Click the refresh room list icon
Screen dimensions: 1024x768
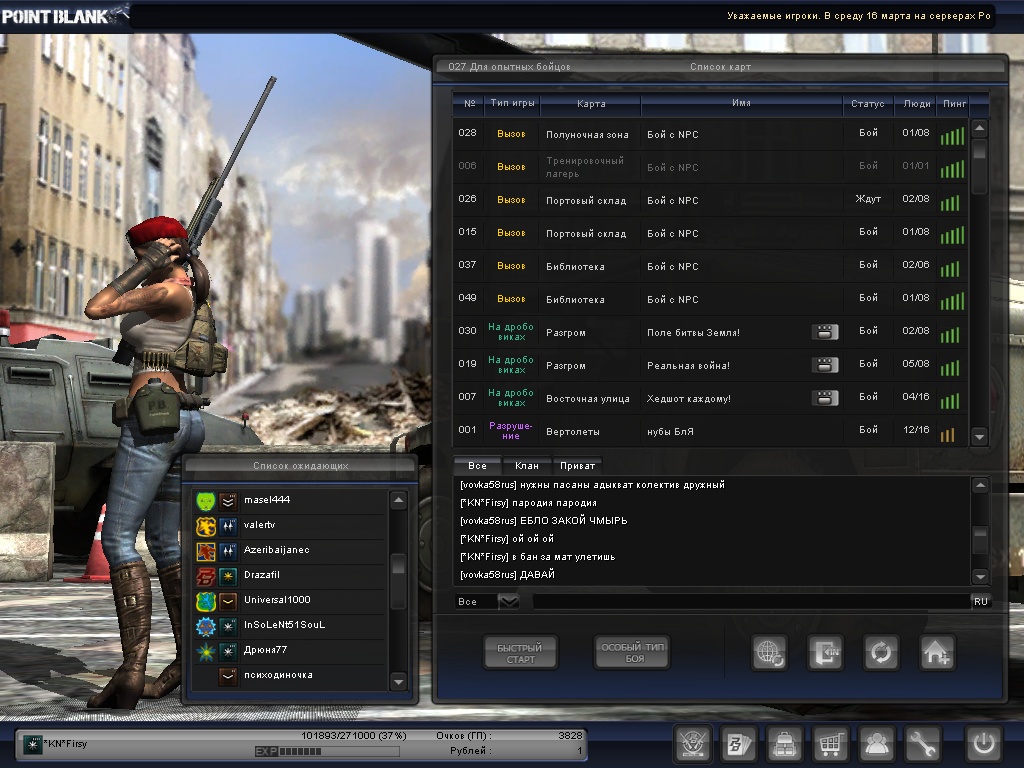[x=881, y=653]
